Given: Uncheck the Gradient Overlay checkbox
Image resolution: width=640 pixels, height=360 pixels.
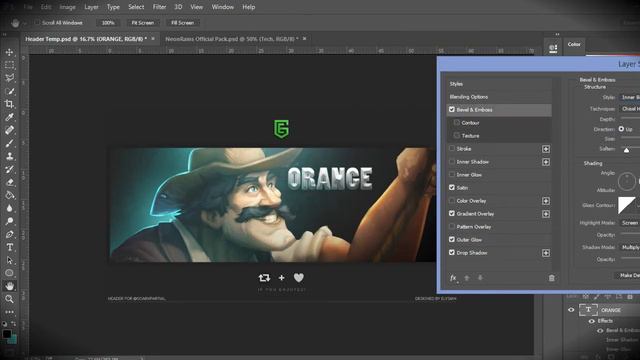Looking at the screenshot, I should pos(452,213).
